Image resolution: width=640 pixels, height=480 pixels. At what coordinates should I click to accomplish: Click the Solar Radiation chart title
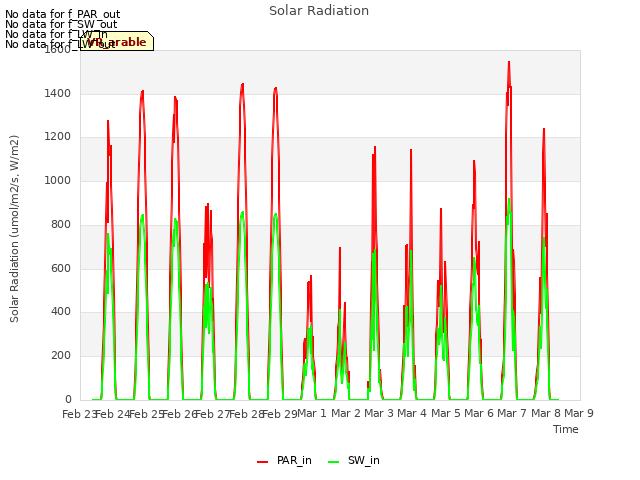319,11
